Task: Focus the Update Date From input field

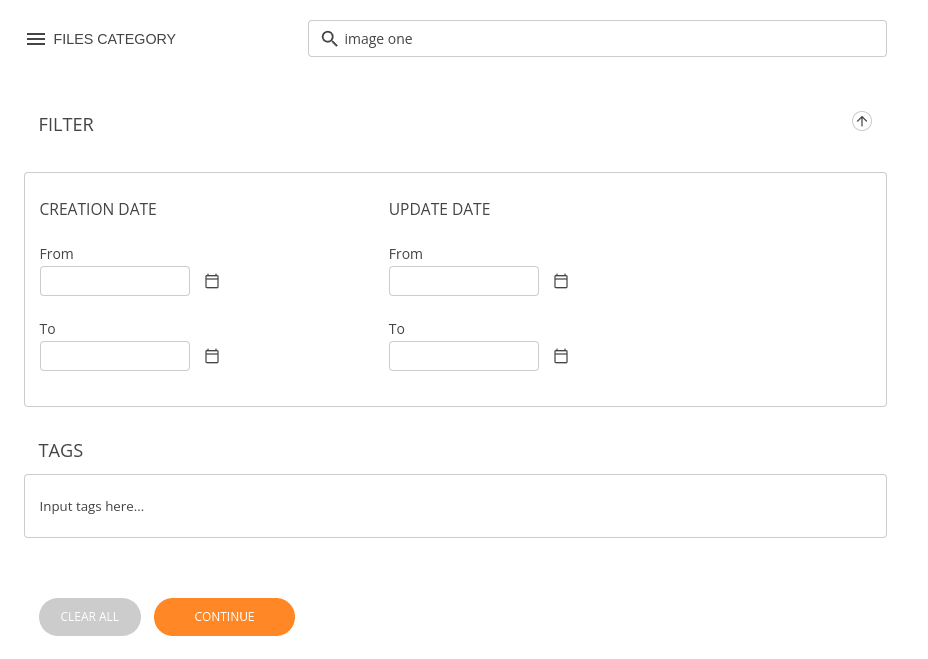Action: (464, 281)
